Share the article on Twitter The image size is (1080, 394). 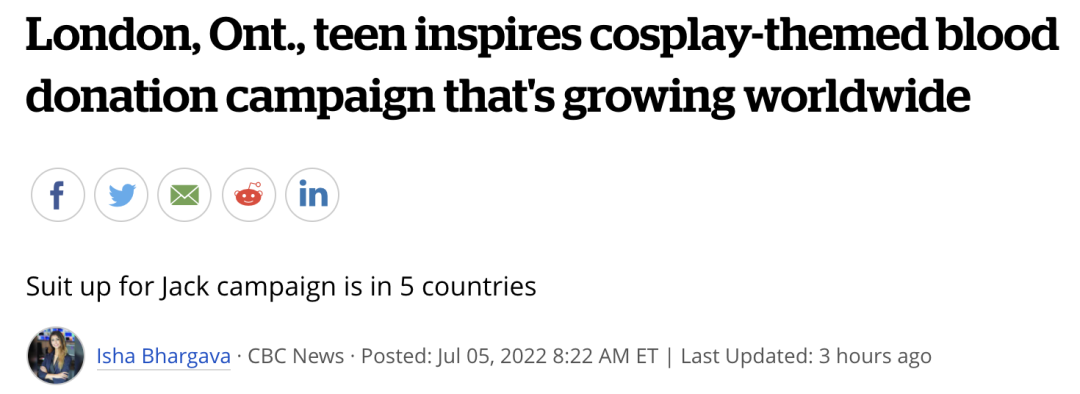tap(121, 195)
